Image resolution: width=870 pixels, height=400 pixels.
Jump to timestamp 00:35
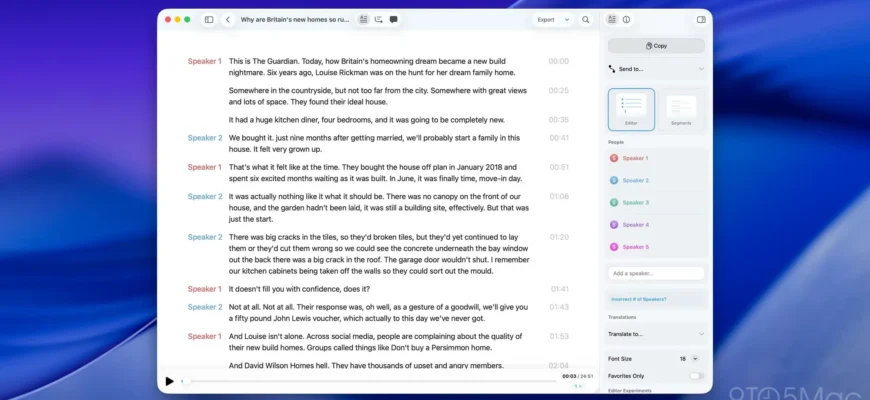pyautogui.click(x=559, y=120)
